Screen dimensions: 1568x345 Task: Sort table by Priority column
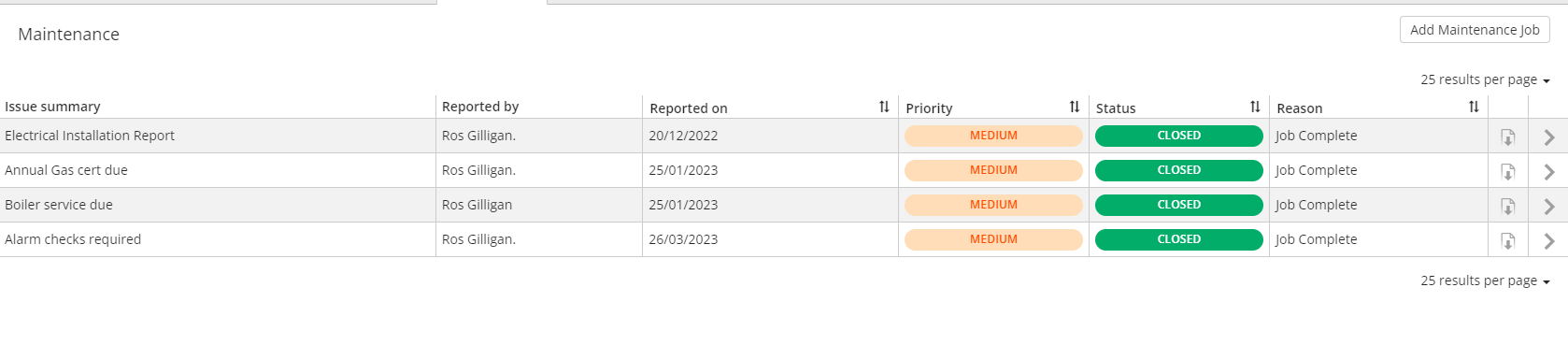pos(1075,107)
